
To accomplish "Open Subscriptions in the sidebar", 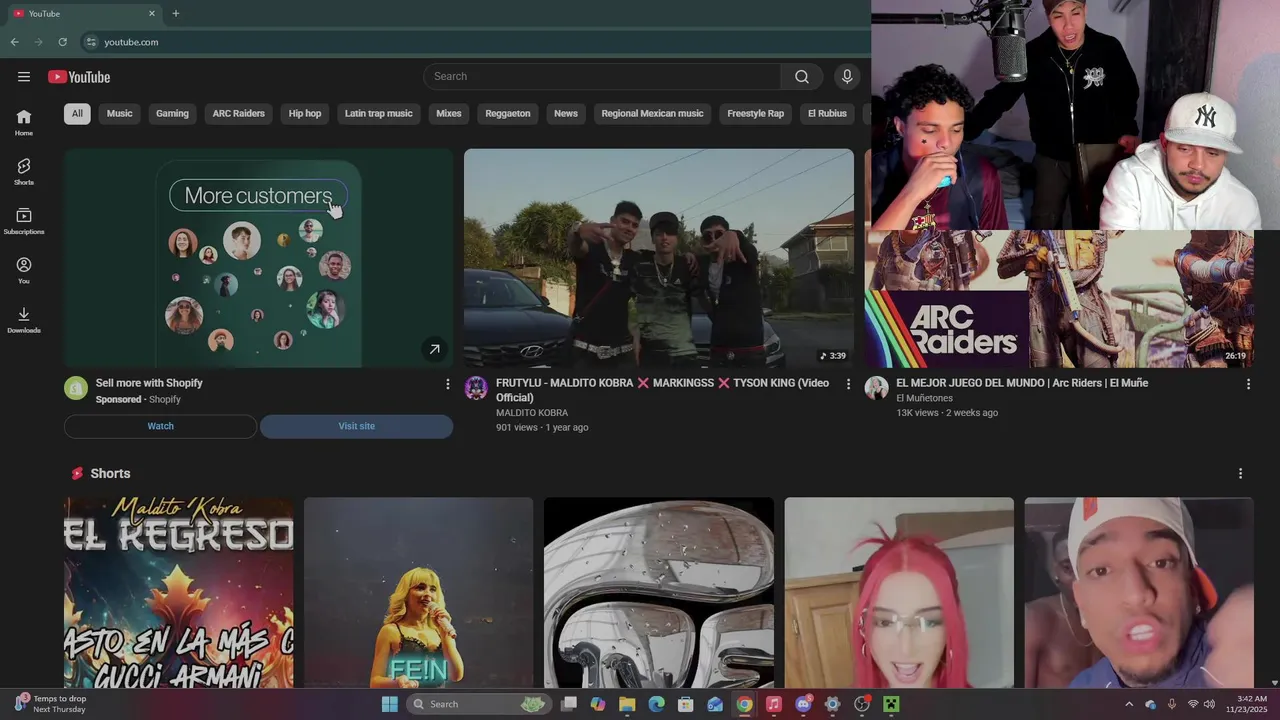I will (24, 221).
